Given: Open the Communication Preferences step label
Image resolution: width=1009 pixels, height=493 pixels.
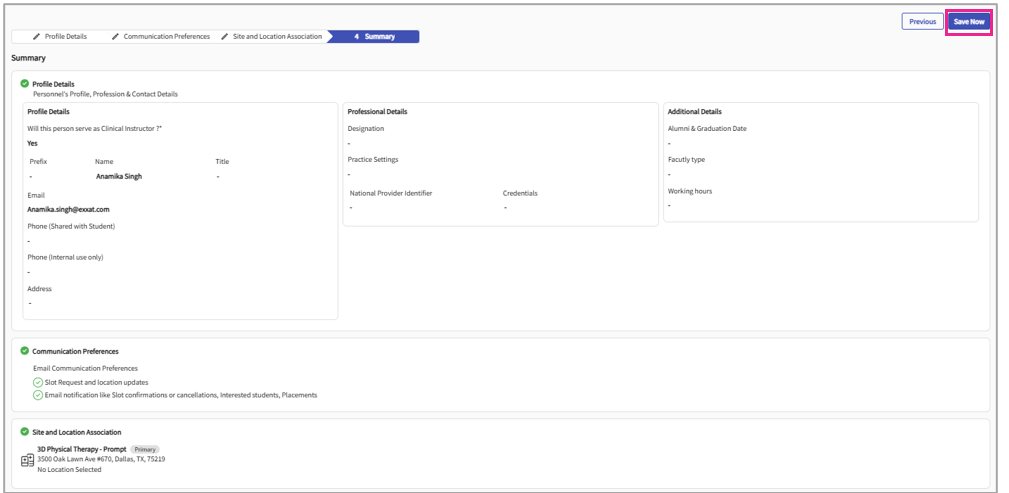Looking at the screenshot, I should tap(166, 37).
